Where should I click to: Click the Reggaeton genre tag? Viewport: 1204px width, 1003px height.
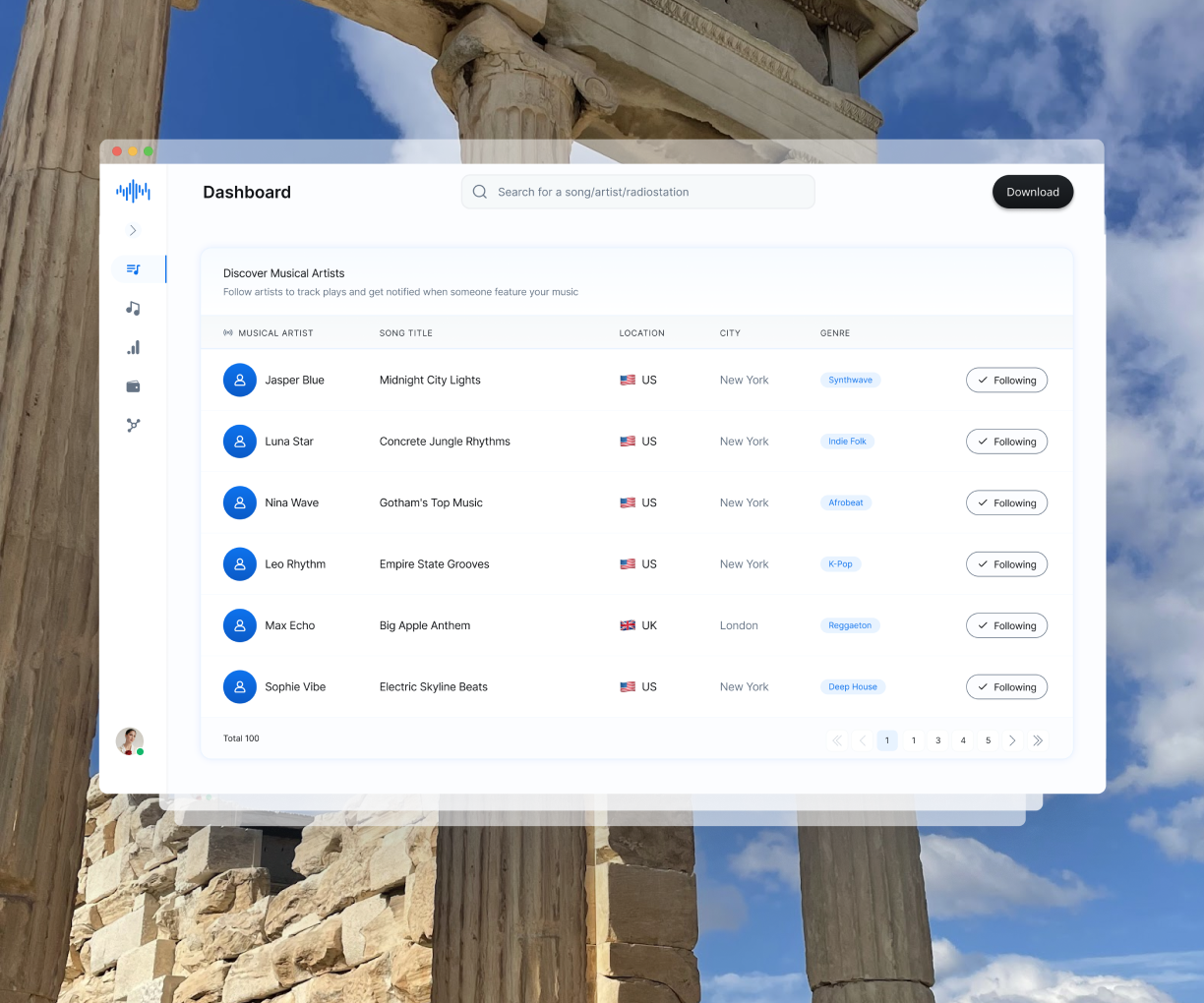tap(850, 625)
